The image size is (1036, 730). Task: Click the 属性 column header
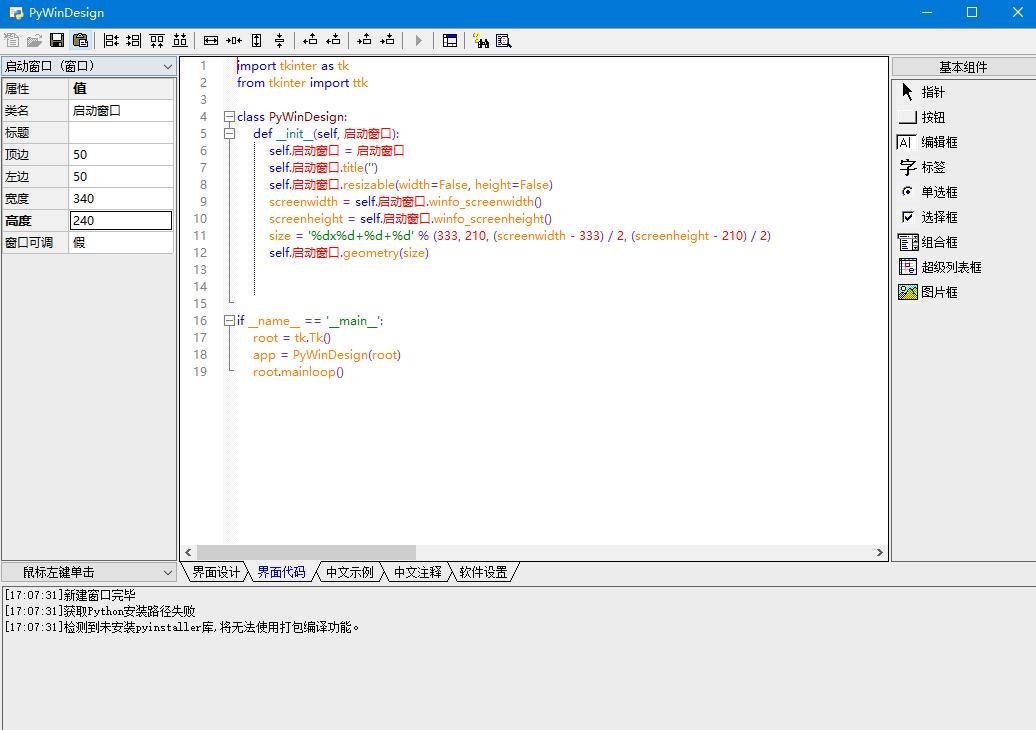pyautogui.click(x=36, y=89)
